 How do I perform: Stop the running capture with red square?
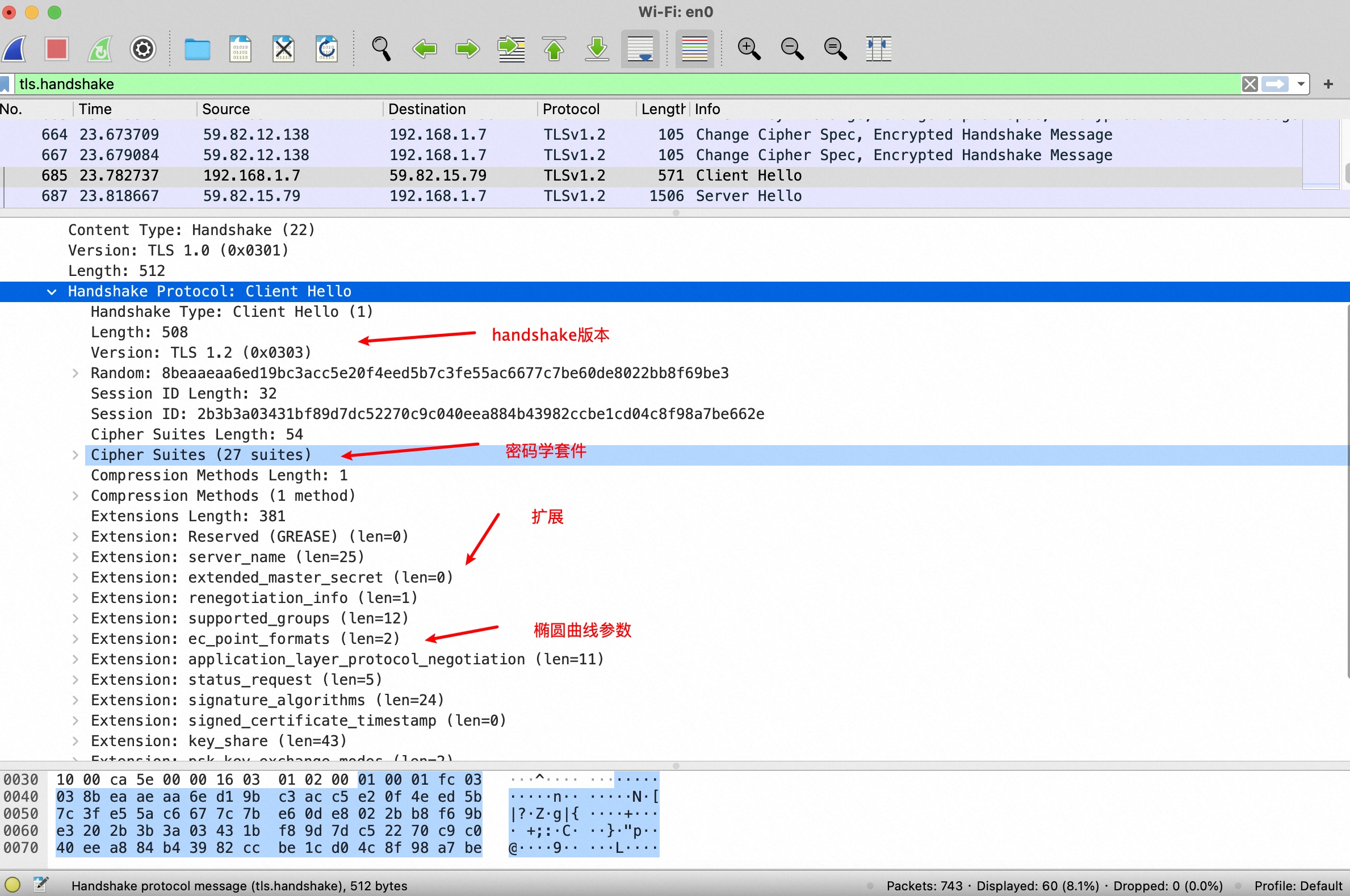[57, 49]
